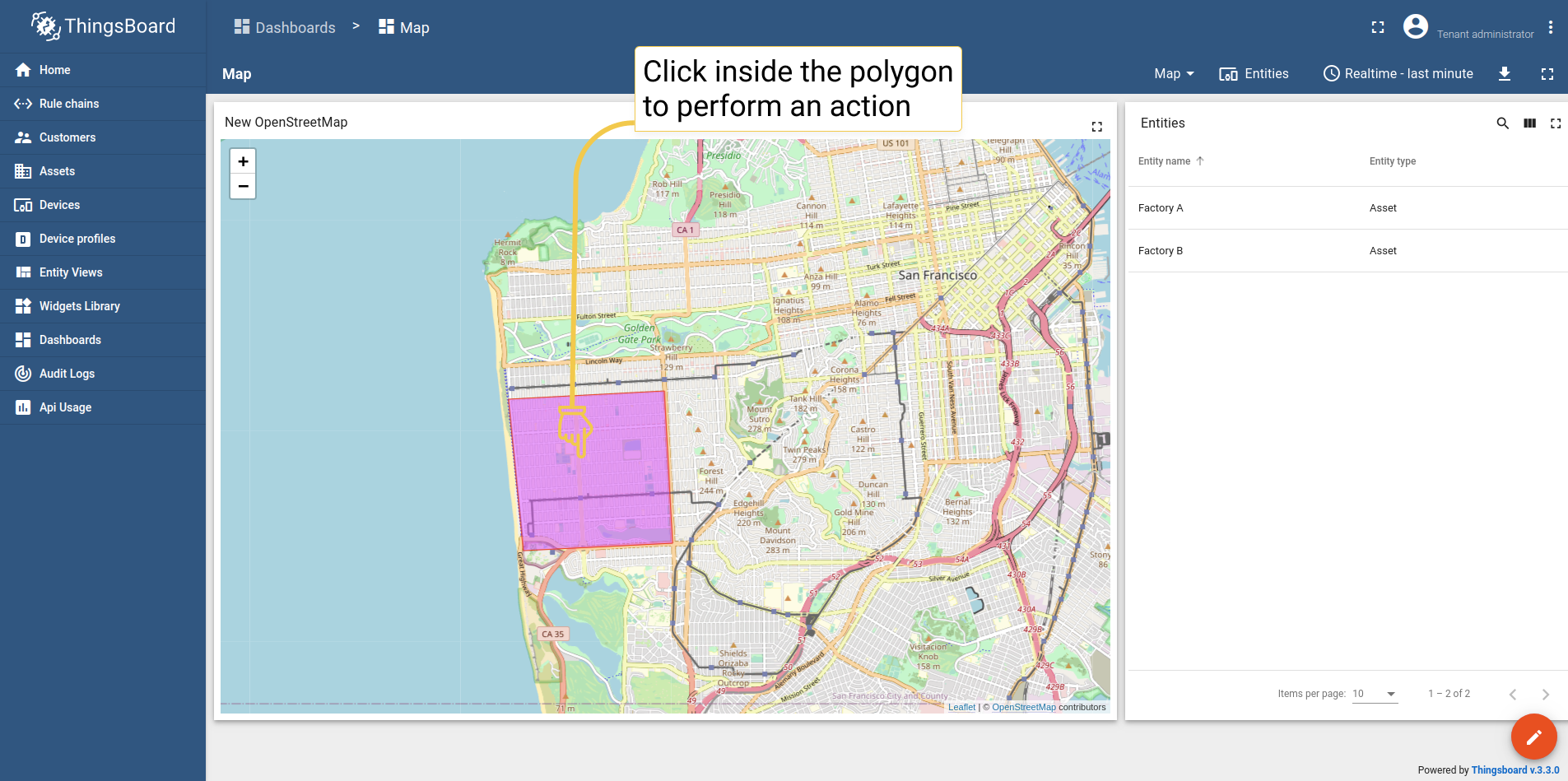Click Tenant administrator label
Viewport: 1568px width, 781px height.
pyautogui.click(x=1486, y=34)
